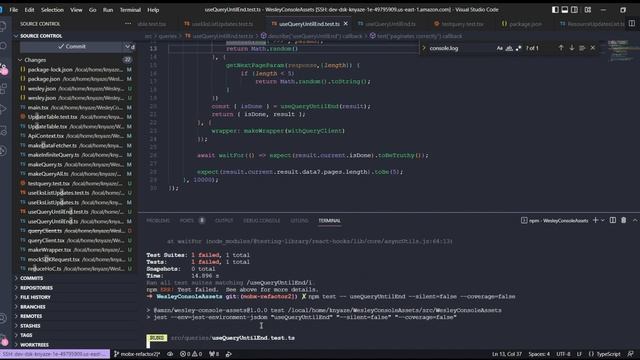Image resolution: width=640 pixels, height=360 pixels.
Task: Expand the BRANCHES section
Action: tap(33, 307)
